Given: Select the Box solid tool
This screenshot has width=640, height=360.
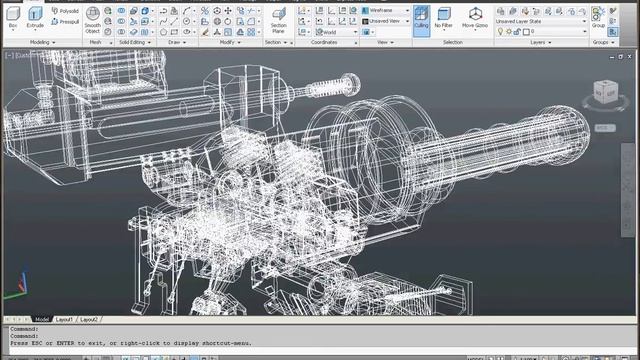Looking at the screenshot, I should pyautogui.click(x=13, y=18).
